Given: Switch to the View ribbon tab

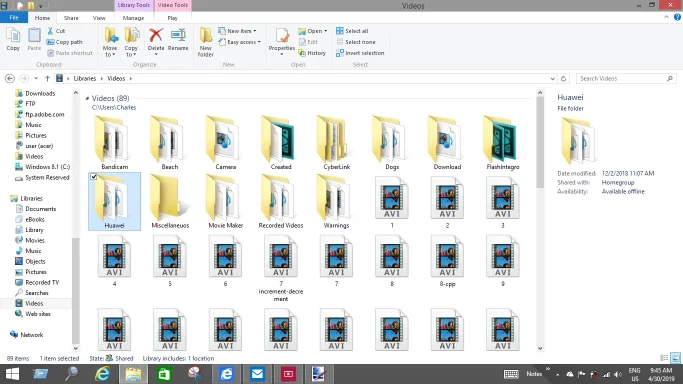Looking at the screenshot, I should [99, 18].
